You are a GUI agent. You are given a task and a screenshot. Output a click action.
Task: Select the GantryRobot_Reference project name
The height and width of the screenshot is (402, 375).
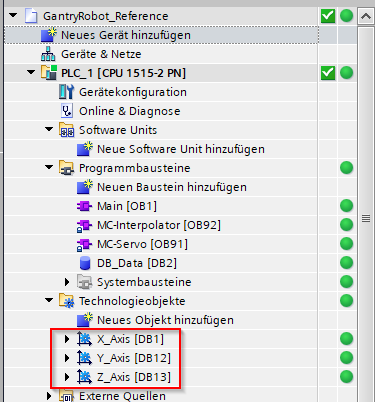[106, 16]
